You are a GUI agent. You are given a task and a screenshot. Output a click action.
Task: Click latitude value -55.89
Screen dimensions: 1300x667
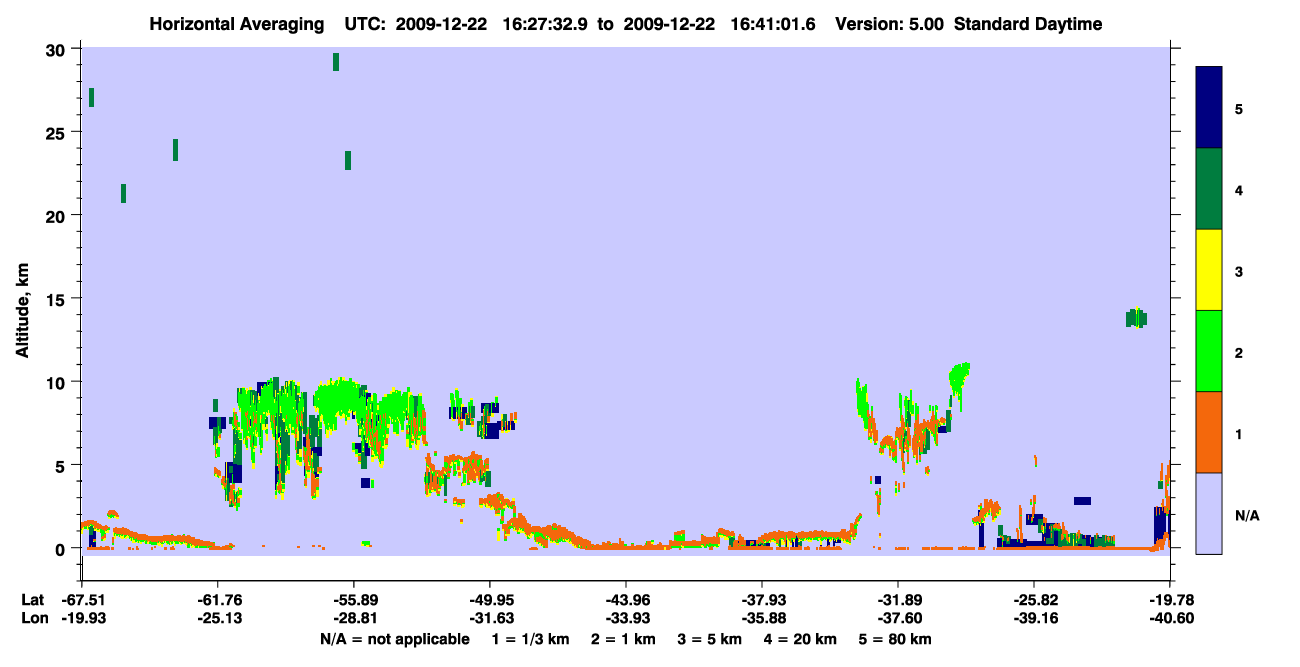pos(354,600)
